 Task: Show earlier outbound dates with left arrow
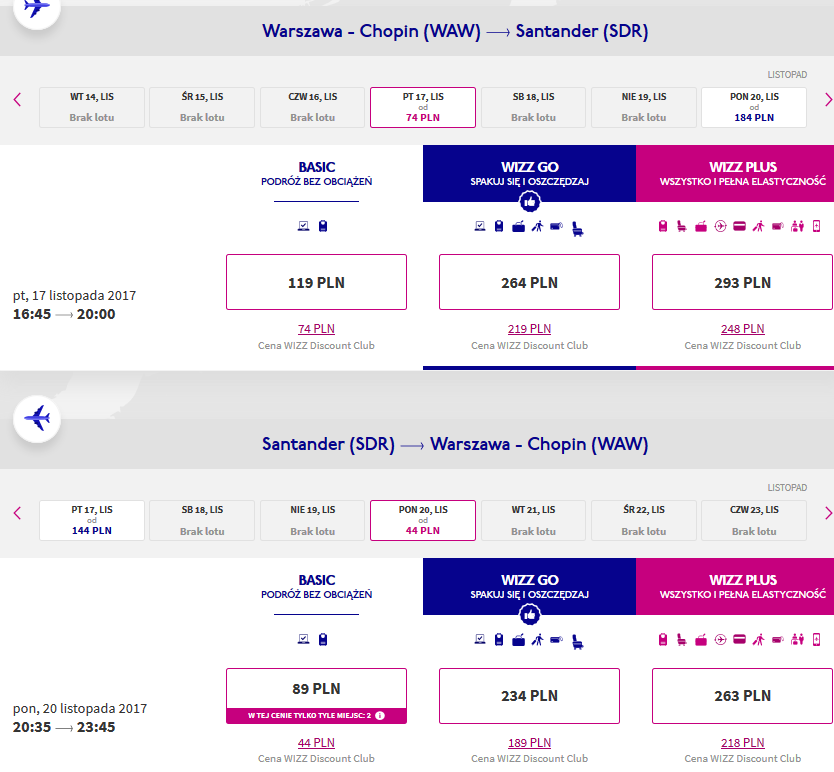[17, 99]
